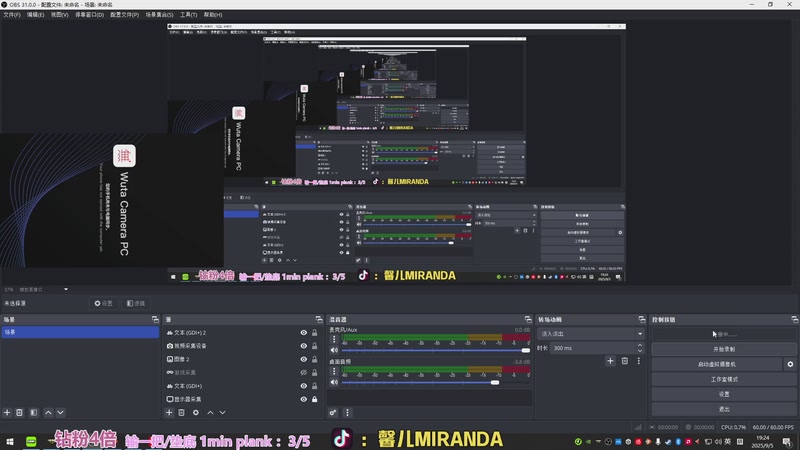Screen dimensions: 800x450
Task: Pop out the 场景 dock
Action: click(155, 319)
